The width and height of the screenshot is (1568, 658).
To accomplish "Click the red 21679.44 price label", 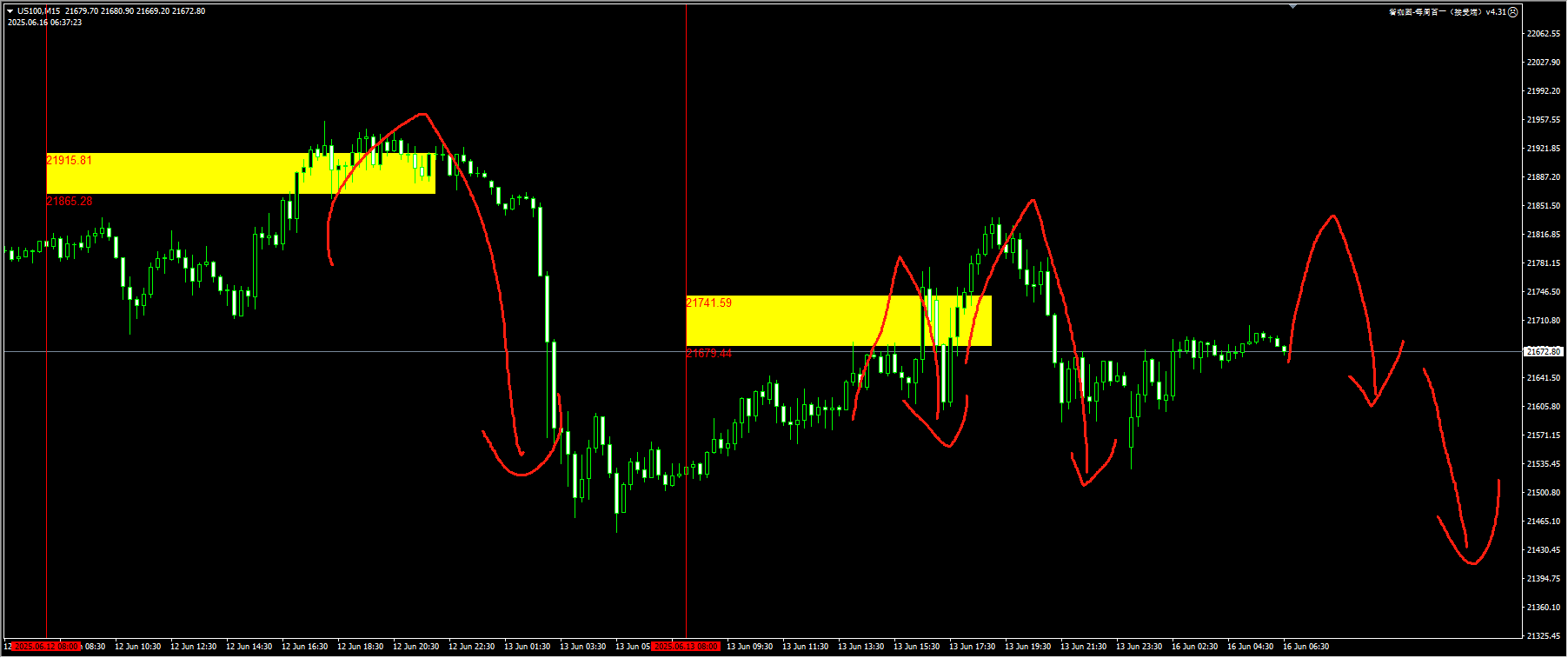I will point(708,353).
